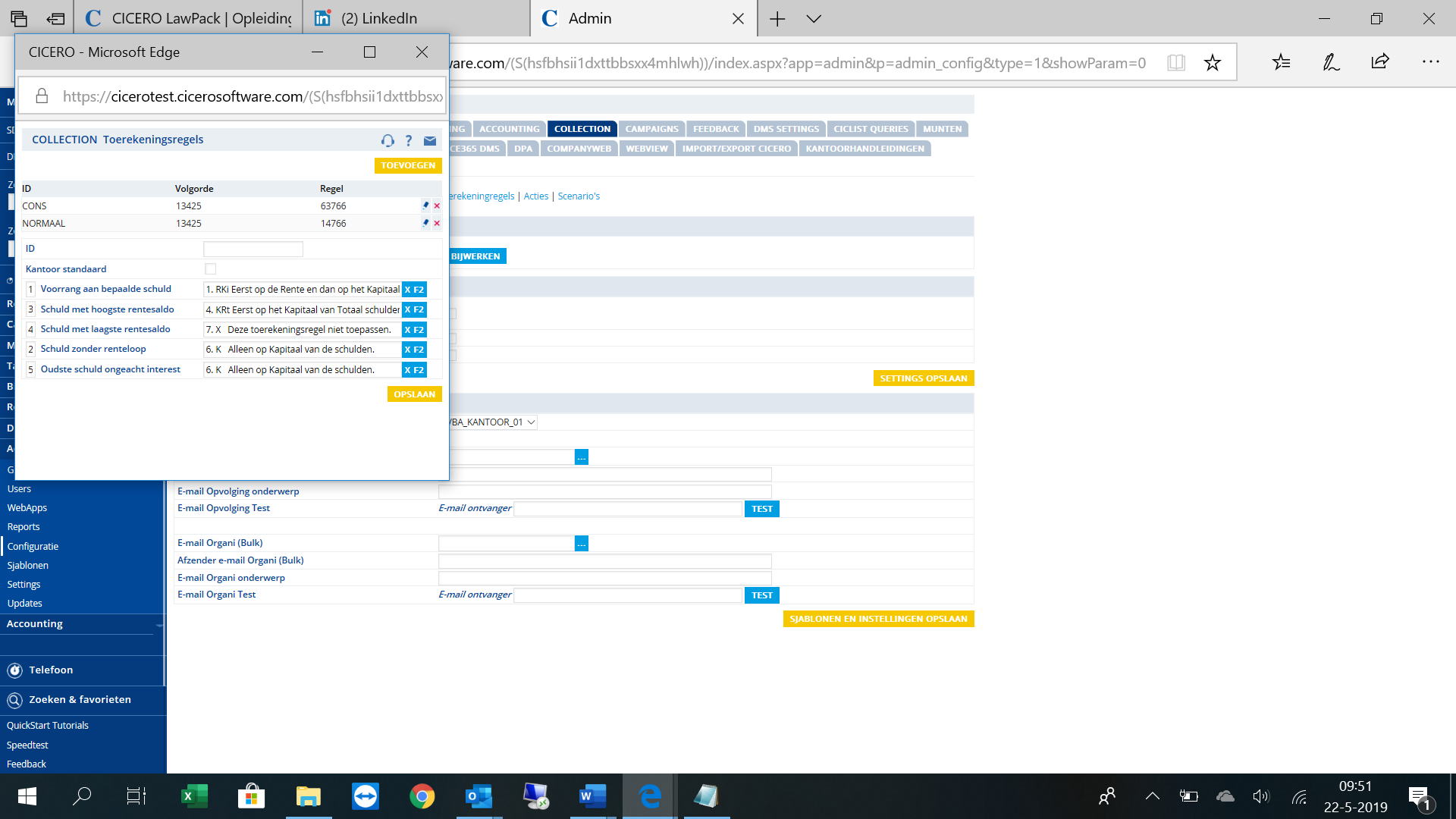Open Microsoft Store from taskbar

[251, 796]
